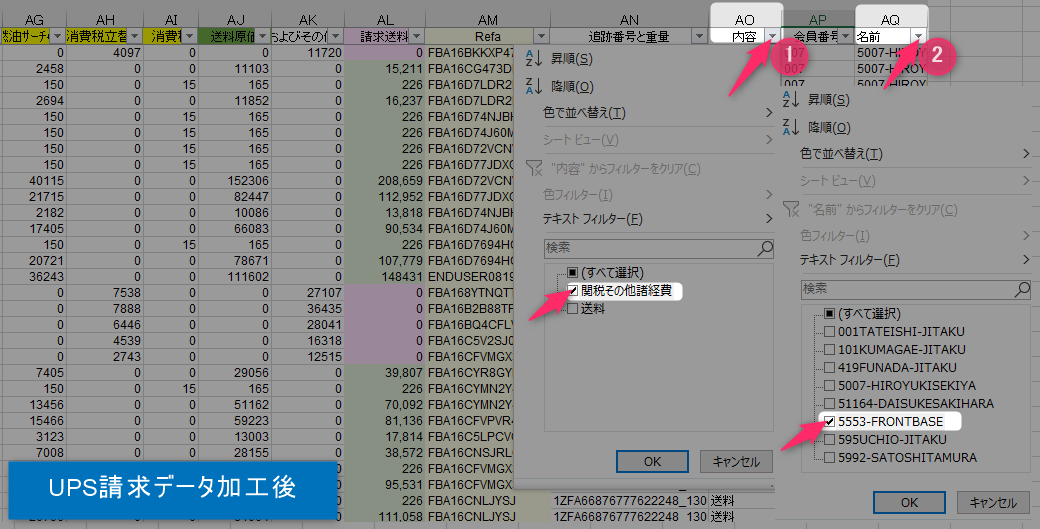This screenshot has height=529, width=1040.
Task: Select cell containing 152306
Action: 235,180
